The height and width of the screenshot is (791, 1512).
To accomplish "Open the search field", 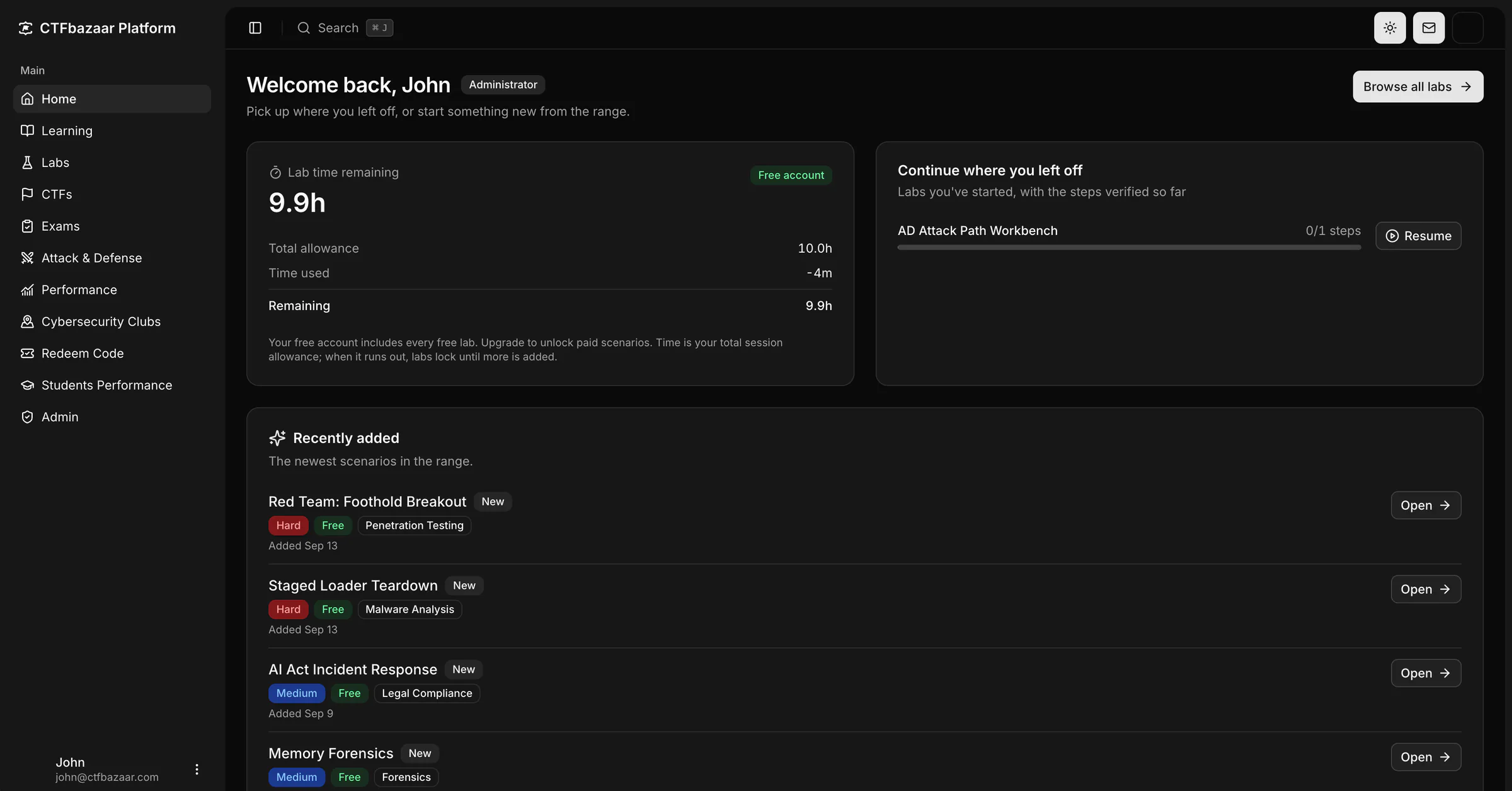I will (x=345, y=28).
